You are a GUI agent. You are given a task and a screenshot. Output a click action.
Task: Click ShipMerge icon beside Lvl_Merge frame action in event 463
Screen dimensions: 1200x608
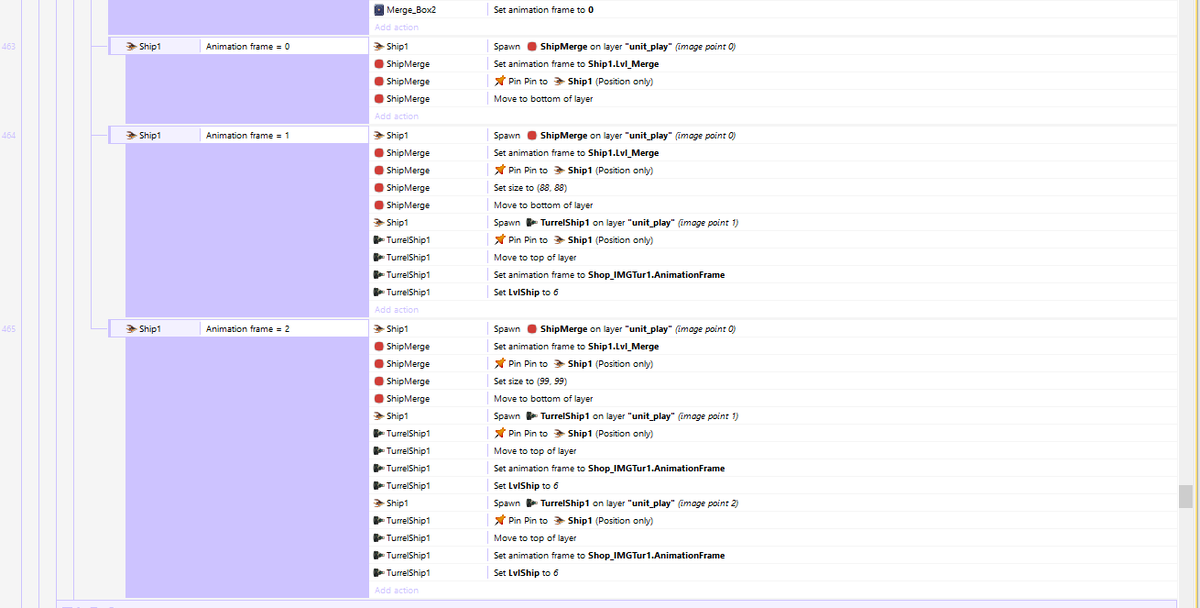click(x=379, y=64)
